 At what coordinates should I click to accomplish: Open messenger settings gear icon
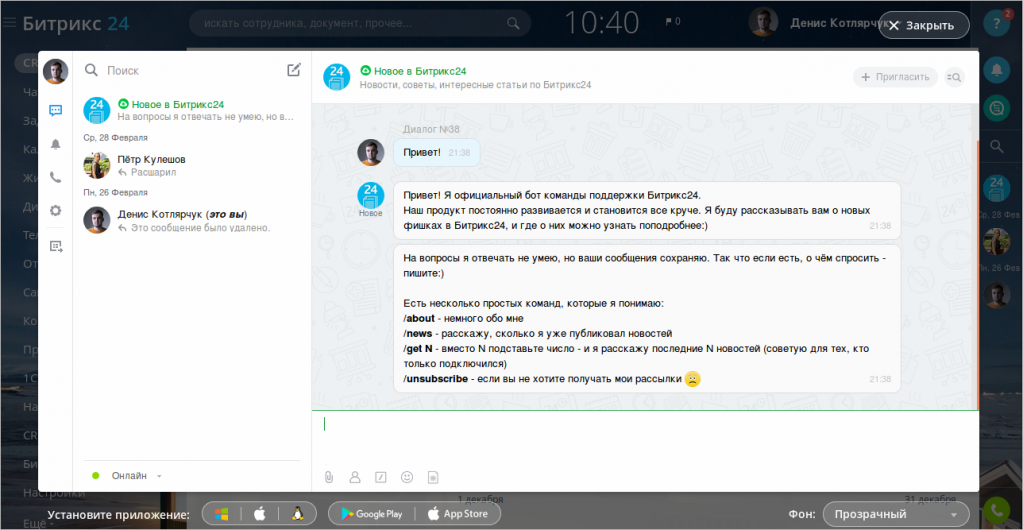[55, 210]
